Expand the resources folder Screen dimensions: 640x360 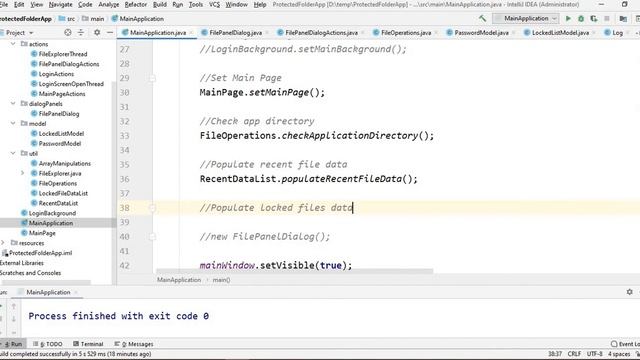3,243
